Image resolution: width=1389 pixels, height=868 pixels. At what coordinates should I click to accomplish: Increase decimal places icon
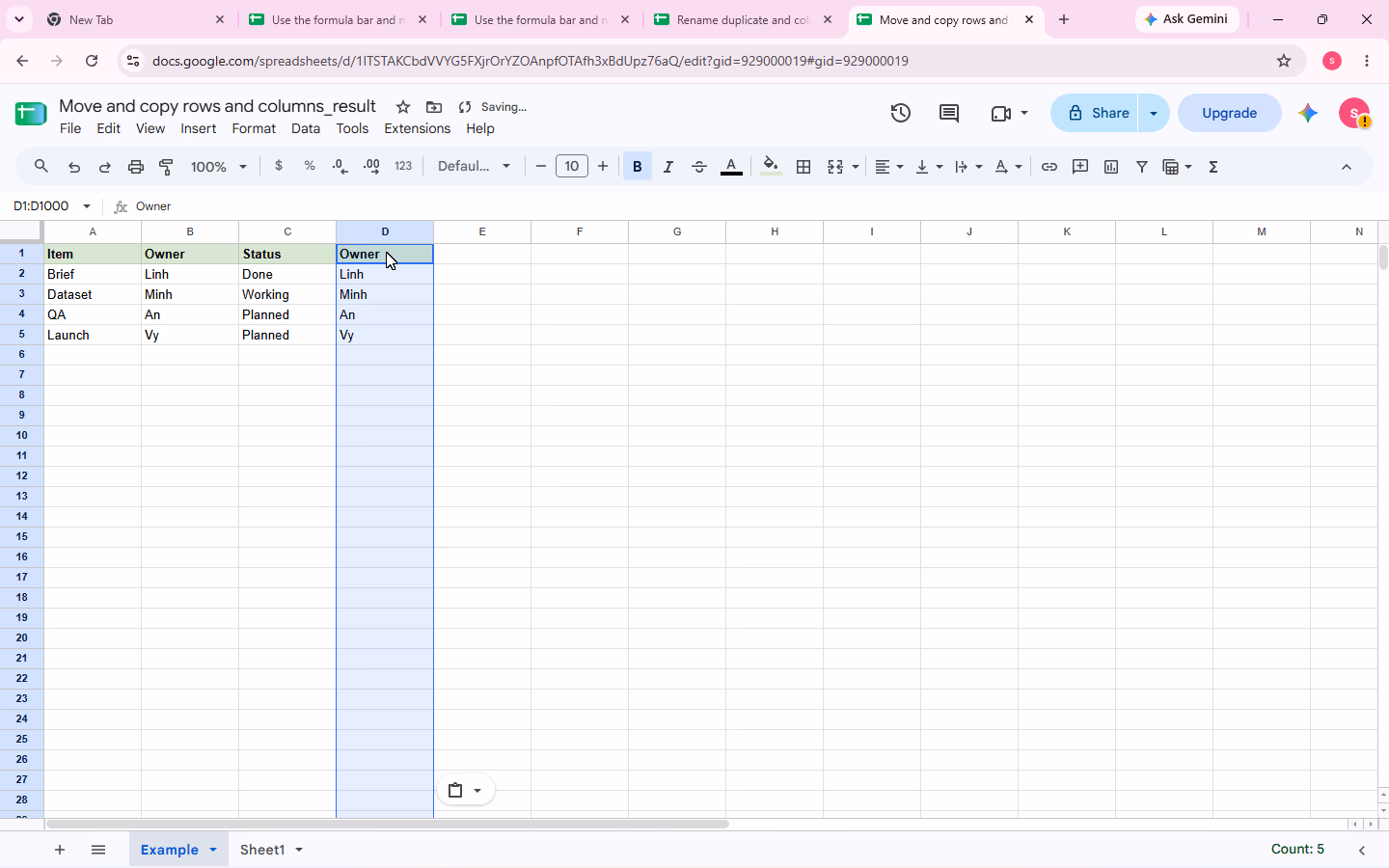(x=371, y=167)
